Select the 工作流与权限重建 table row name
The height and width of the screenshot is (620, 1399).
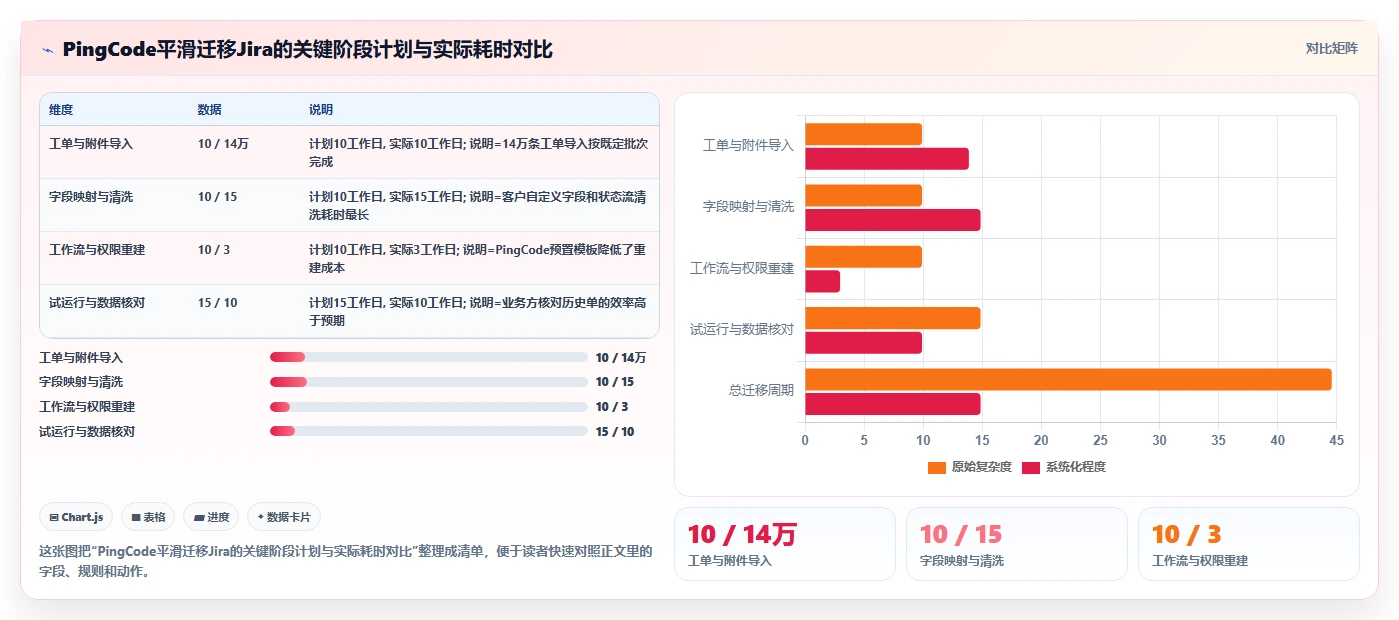coord(97,250)
